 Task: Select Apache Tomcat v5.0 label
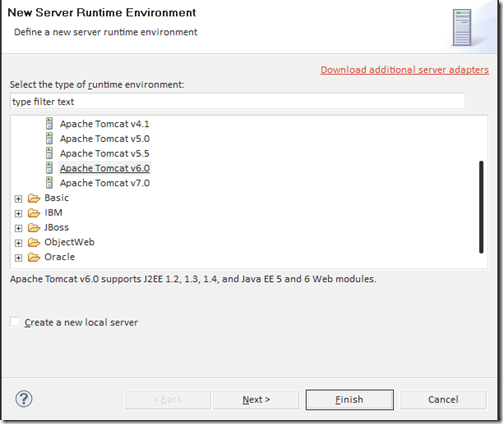pyautogui.click(x=105, y=139)
